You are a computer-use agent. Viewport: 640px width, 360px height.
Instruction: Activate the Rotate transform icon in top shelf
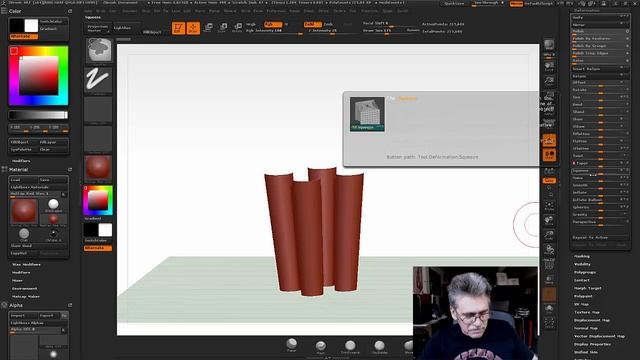237,28
